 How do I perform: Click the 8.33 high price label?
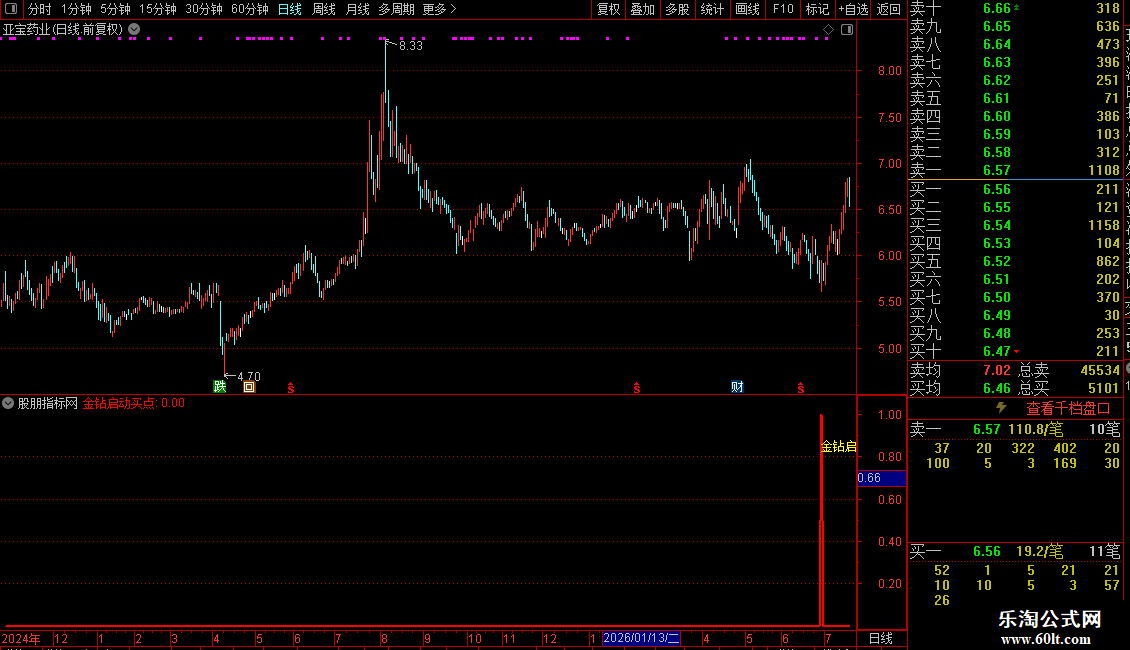[411, 45]
